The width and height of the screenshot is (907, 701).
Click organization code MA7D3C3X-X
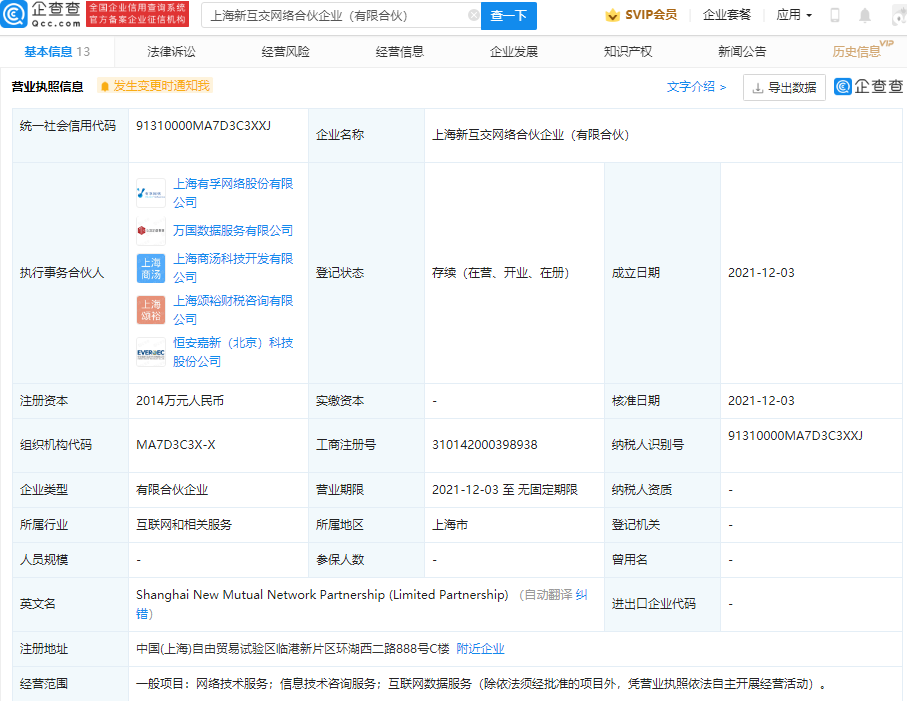tap(176, 445)
